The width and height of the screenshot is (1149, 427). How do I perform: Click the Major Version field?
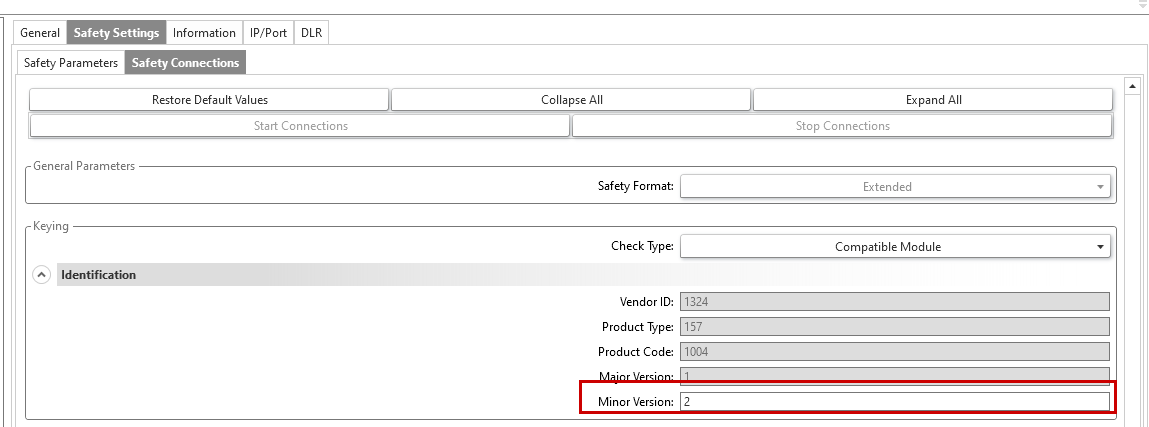click(894, 377)
